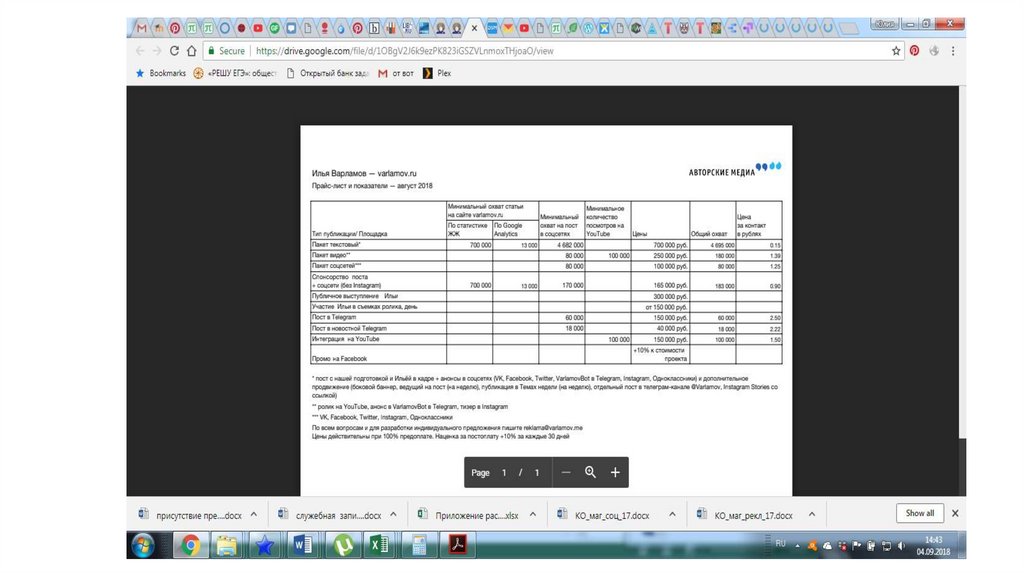Open downloaded file служебная запи....docx
This screenshot has width=1024, height=574.
pyautogui.click(x=330, y=515)
